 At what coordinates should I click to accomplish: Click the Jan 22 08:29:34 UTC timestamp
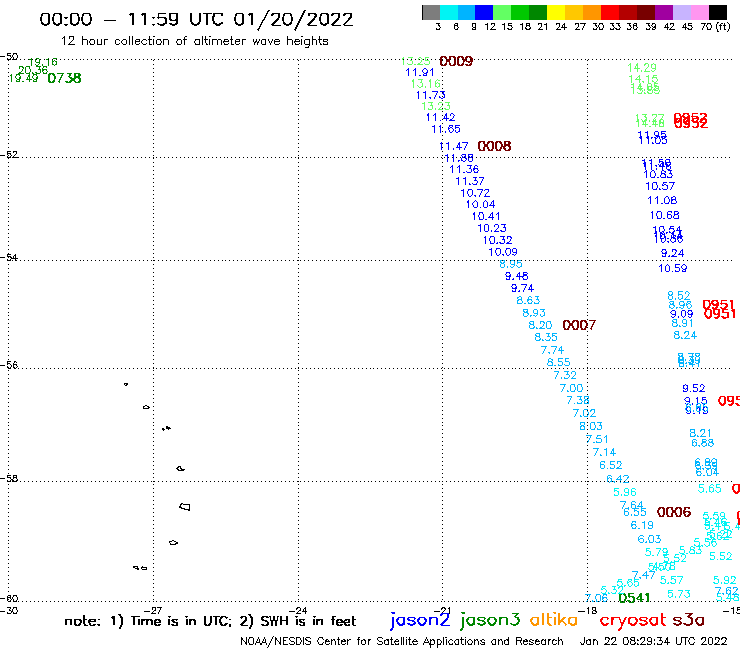click(654, 641)
